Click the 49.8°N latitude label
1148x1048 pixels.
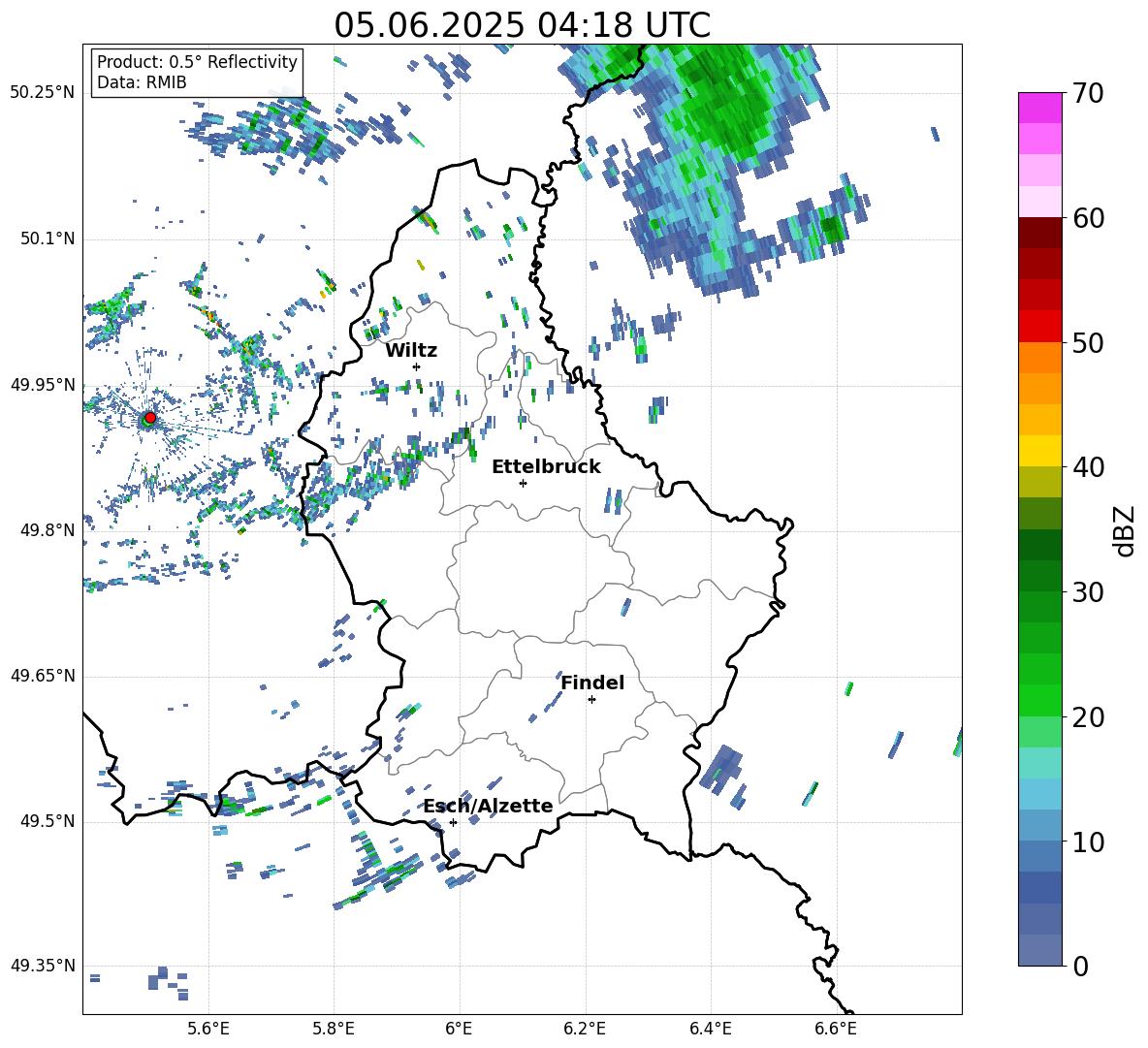[47, 530]
